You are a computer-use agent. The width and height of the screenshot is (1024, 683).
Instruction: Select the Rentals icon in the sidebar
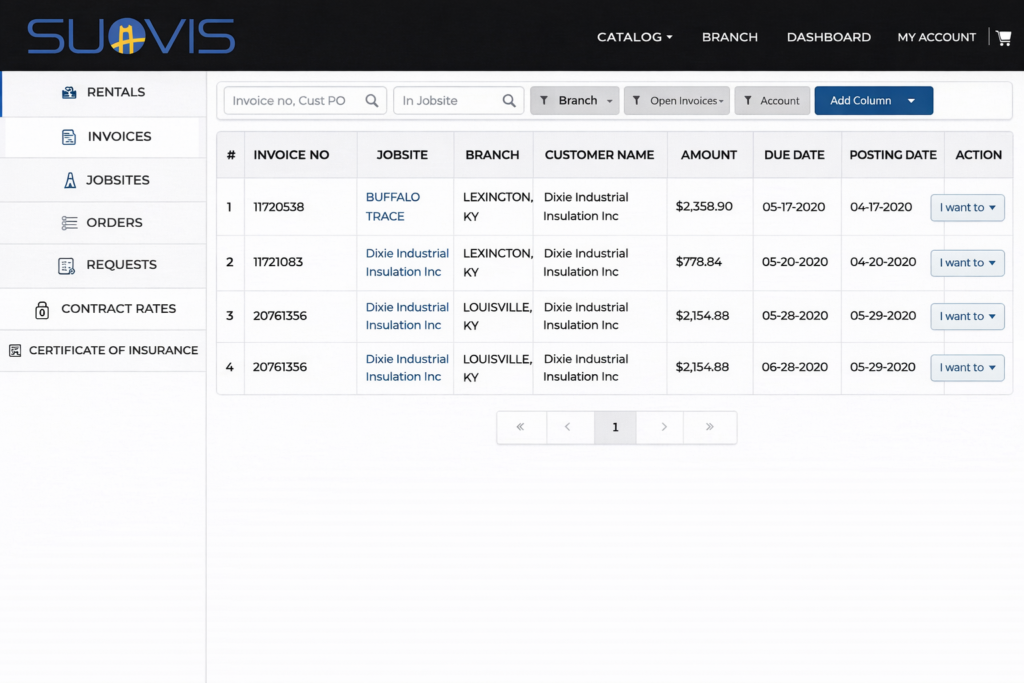[x=68, y=93]
